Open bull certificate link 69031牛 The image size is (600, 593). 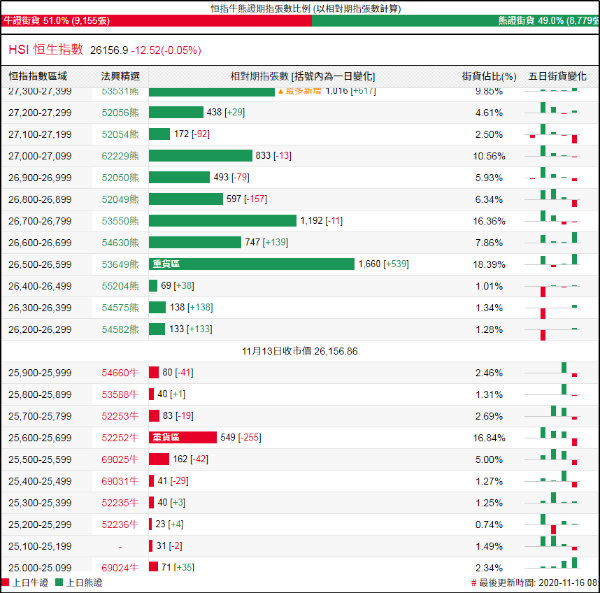coord(120,481)
